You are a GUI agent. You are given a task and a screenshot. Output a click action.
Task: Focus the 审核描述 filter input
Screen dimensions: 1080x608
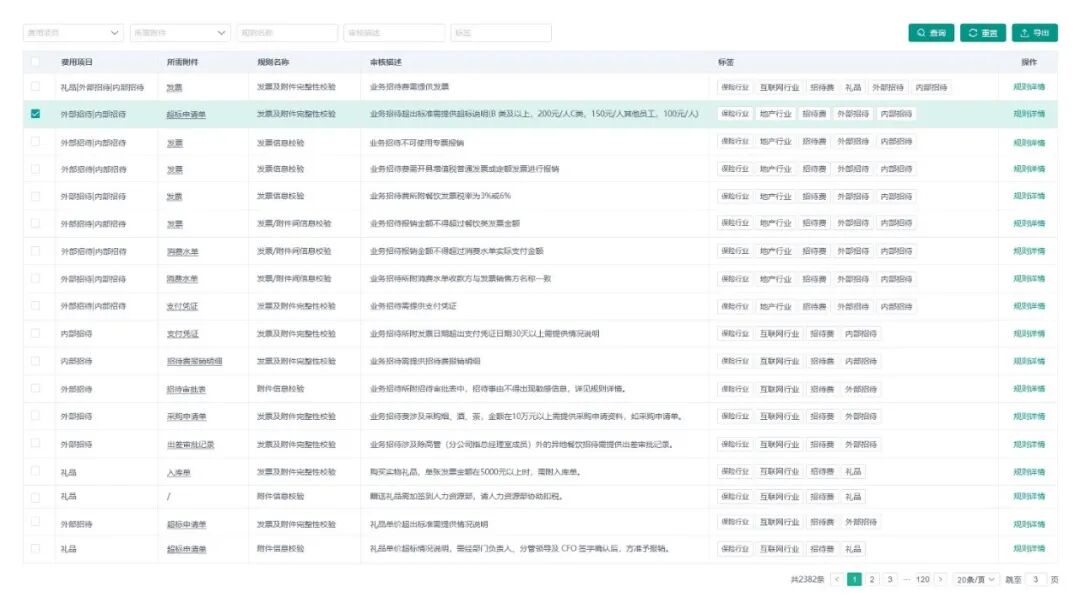coord(394,32)
